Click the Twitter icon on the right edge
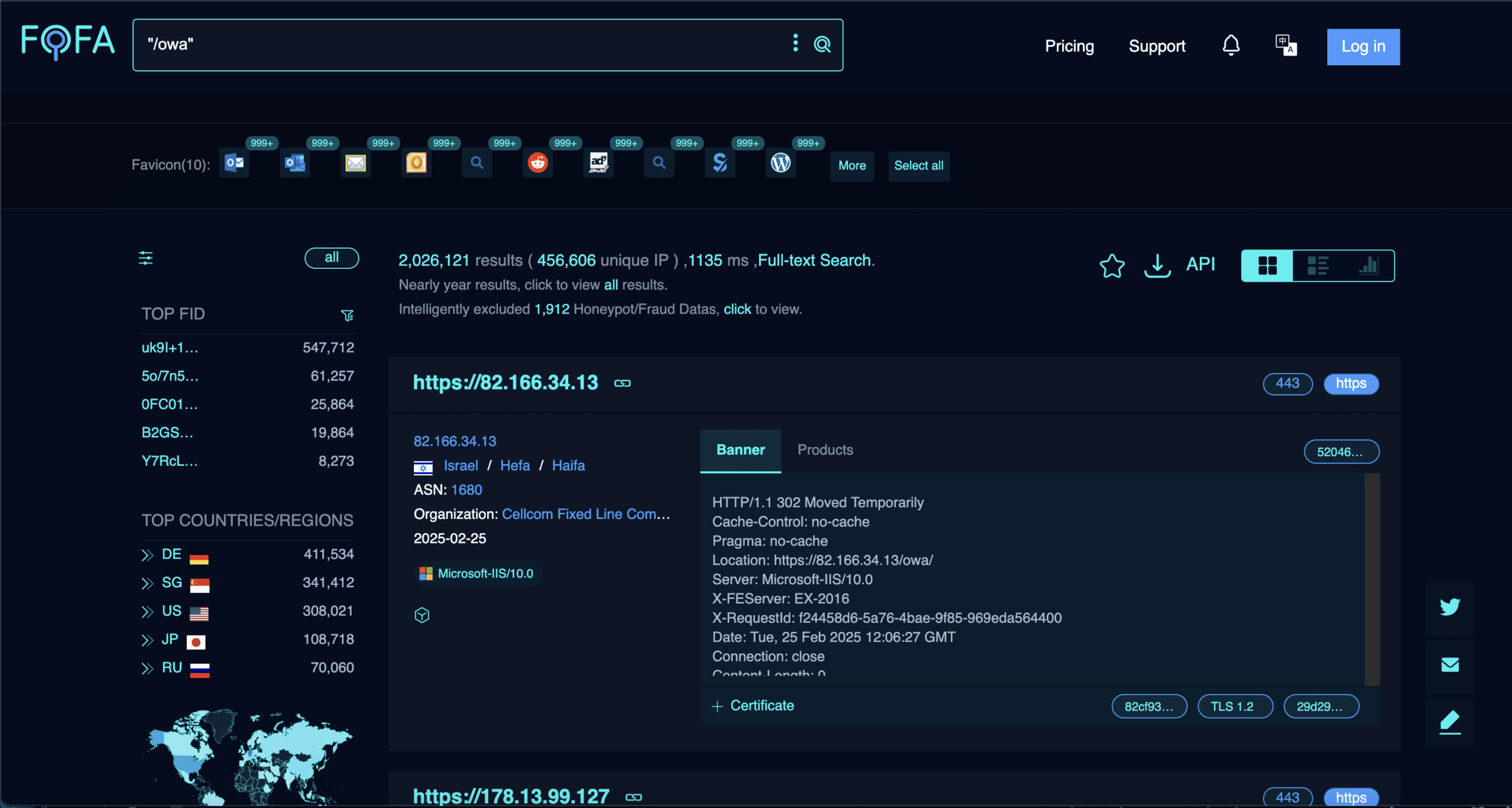 (1450, 606)
